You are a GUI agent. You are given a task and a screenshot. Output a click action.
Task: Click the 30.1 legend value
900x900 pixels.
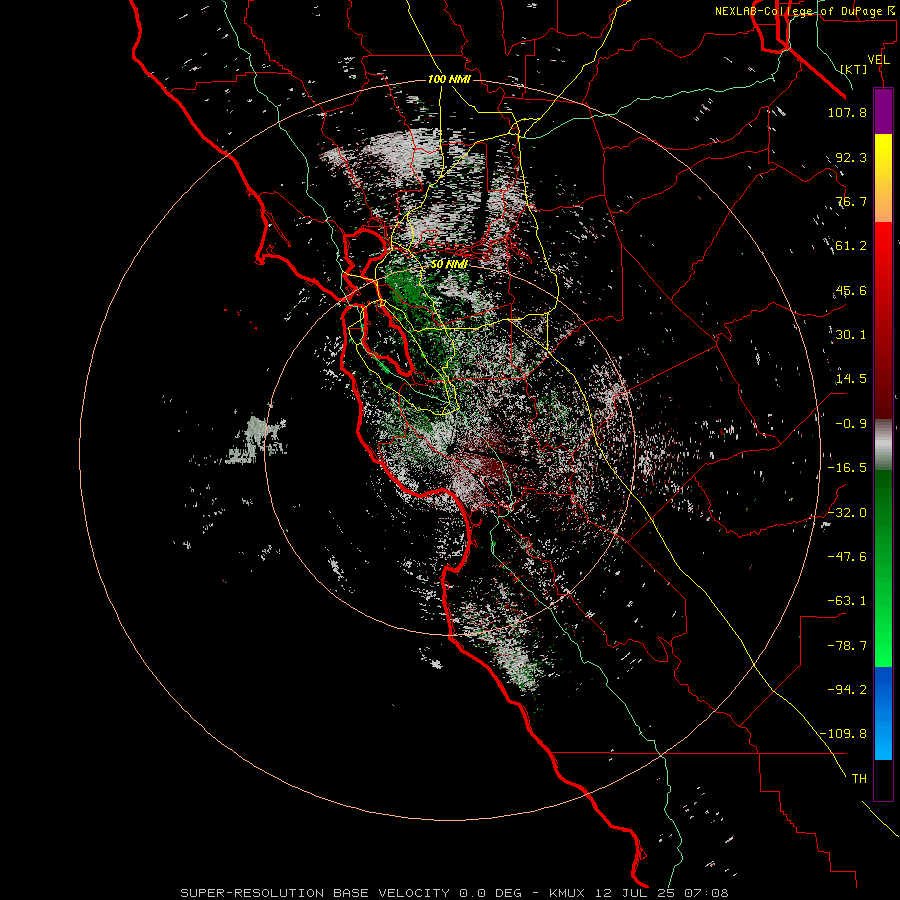click(x=851, y=335)
